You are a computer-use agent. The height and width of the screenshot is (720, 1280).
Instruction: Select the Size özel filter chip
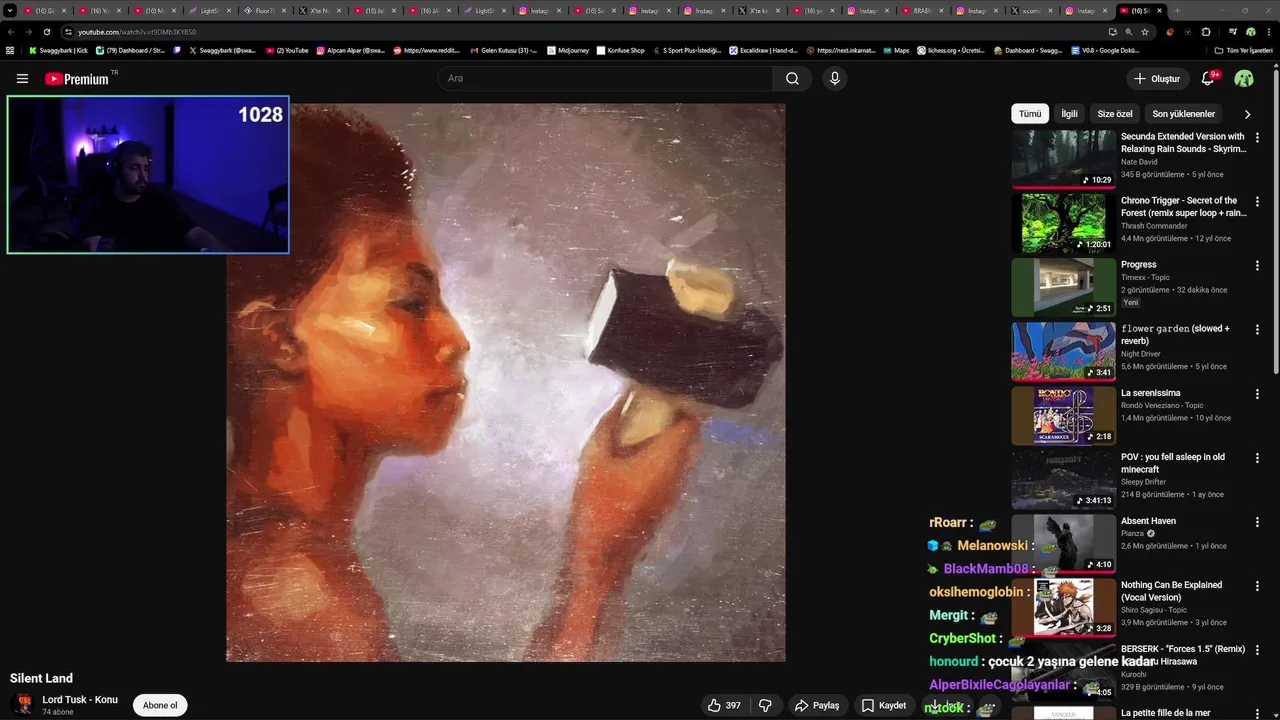[x=1115, y=114]
